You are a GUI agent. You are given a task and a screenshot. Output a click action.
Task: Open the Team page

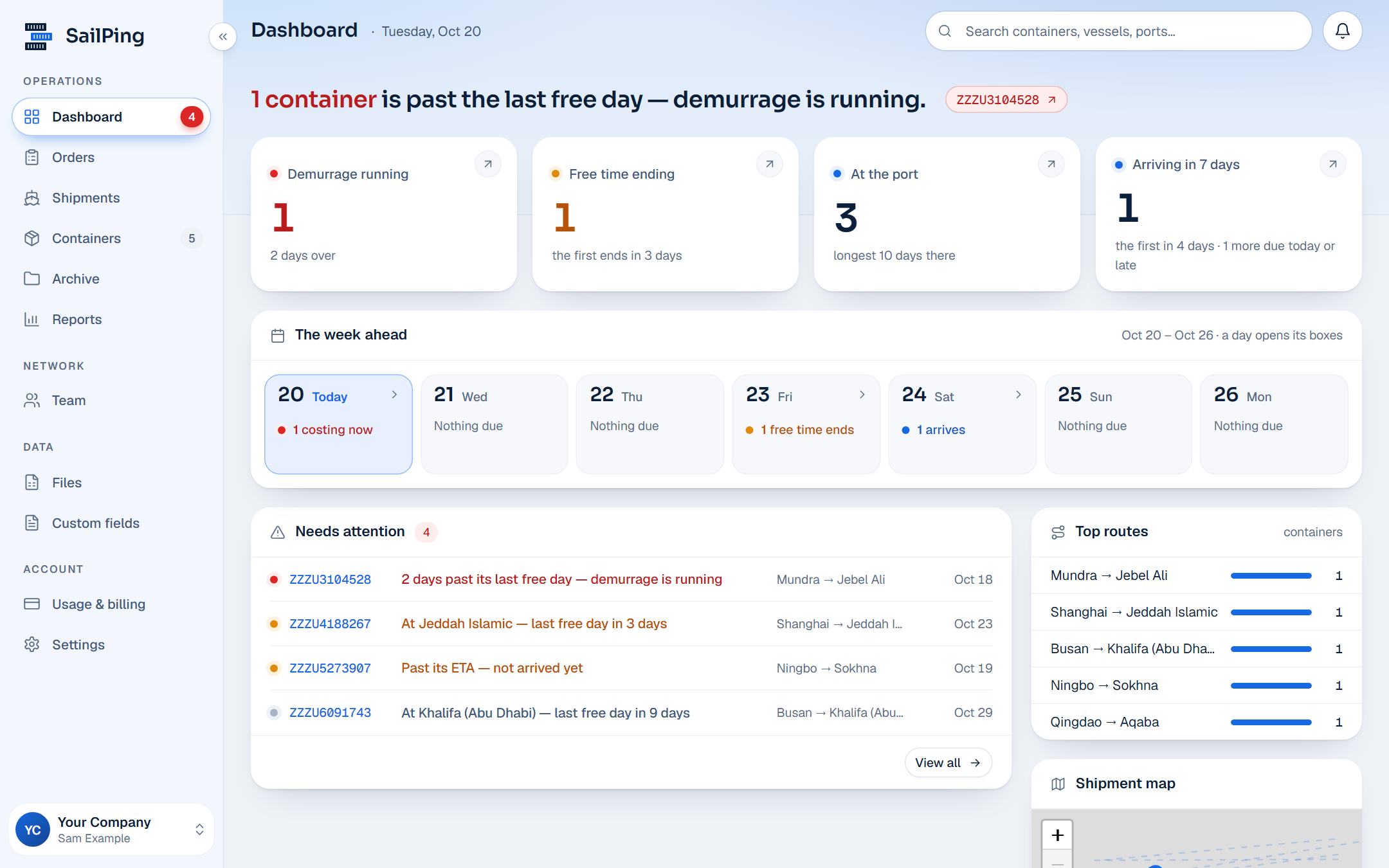tap(111, 401)
